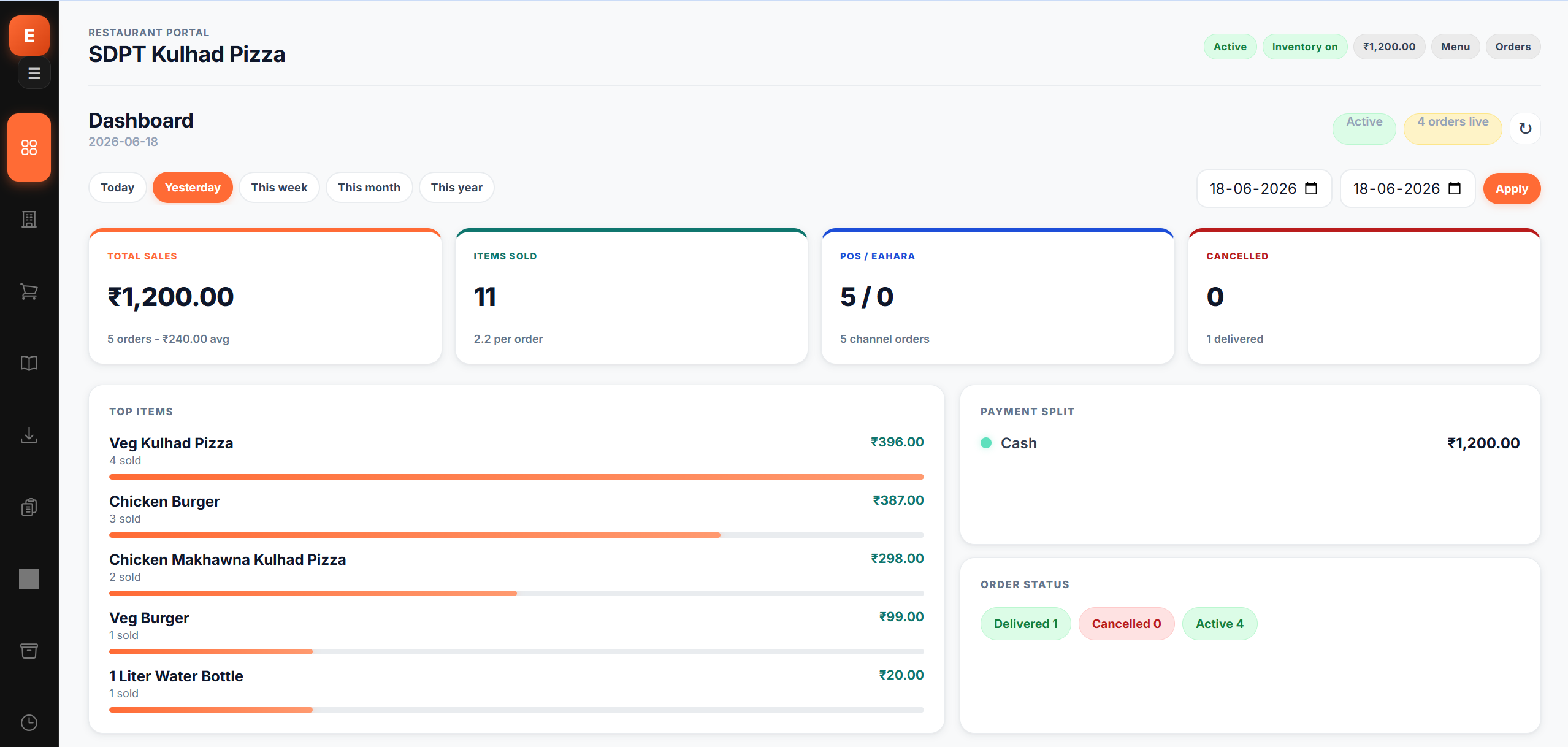The height and width of the screenshot is (747, 1568).
Task: Click the 2.2 per order text
Action: (x=508, y=339)
